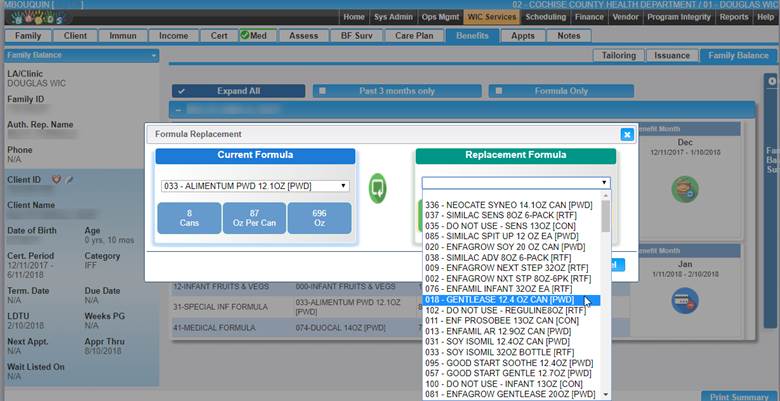Open the Issuance sub-tab
This screenshot has height=401, width=780.
pyautogui.click(x=672, y=55)
